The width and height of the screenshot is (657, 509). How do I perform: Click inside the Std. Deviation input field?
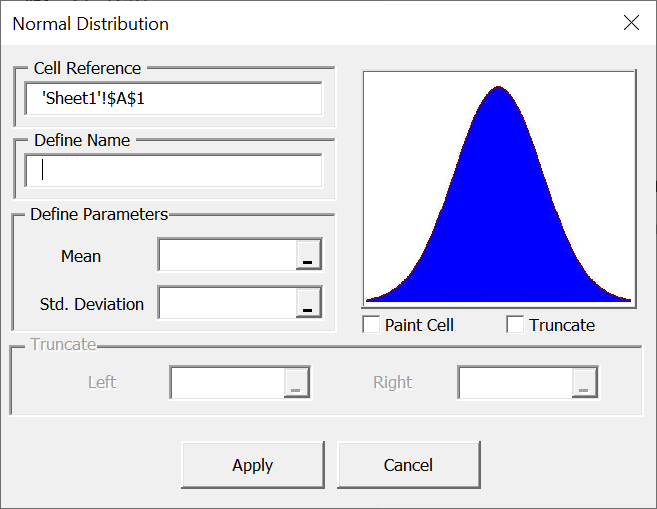click(x=227, y=303)
